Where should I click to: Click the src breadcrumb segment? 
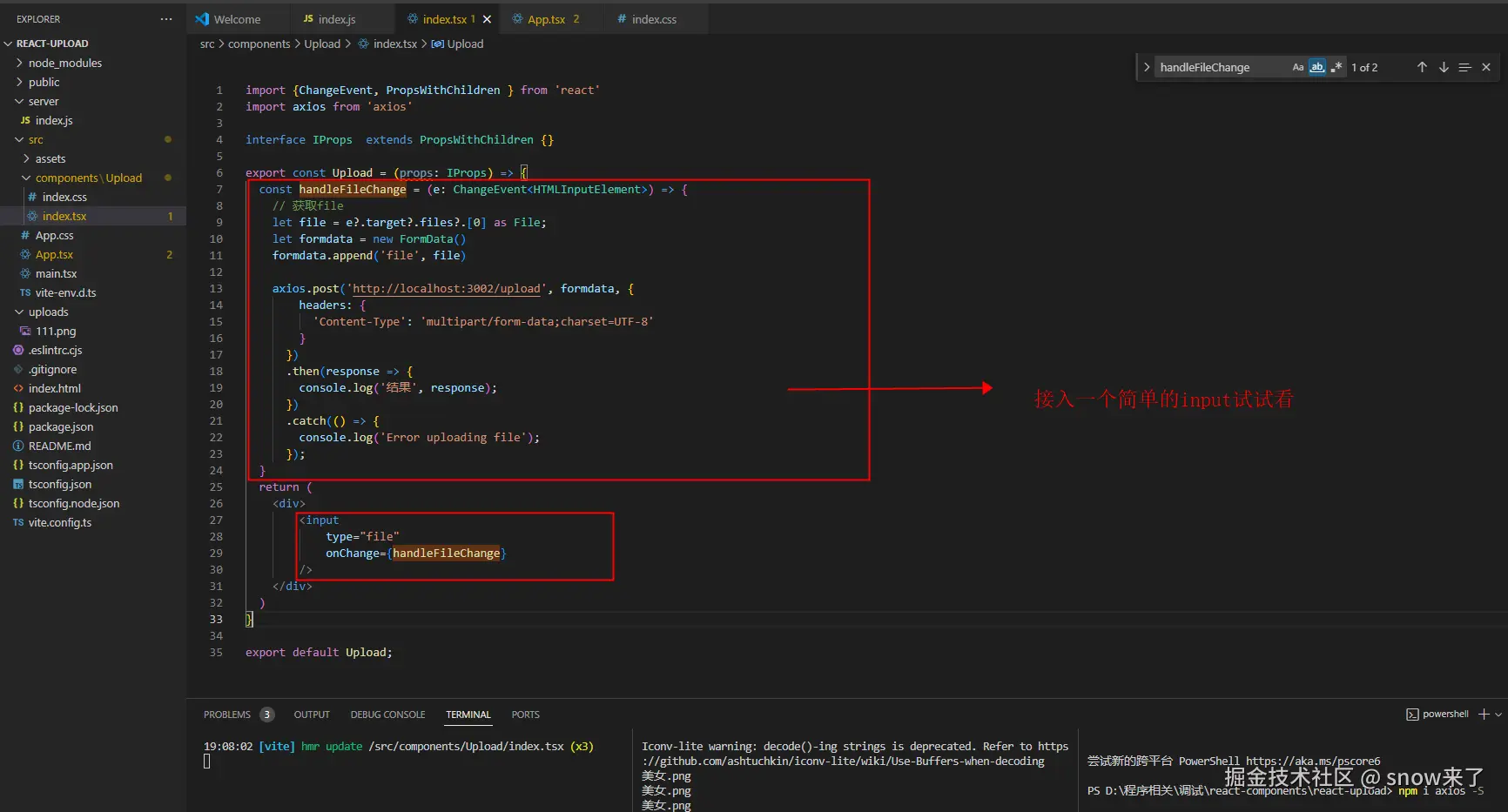pos(207,44)
